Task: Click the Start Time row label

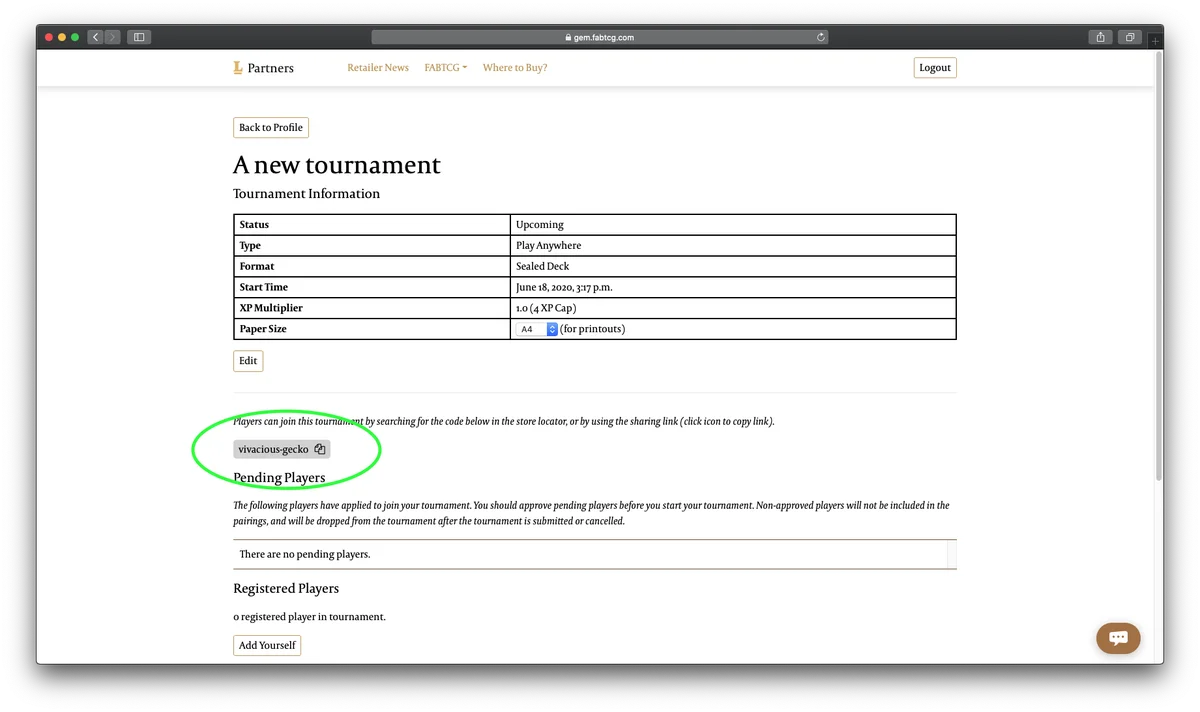Action: [x=264, y=288]
